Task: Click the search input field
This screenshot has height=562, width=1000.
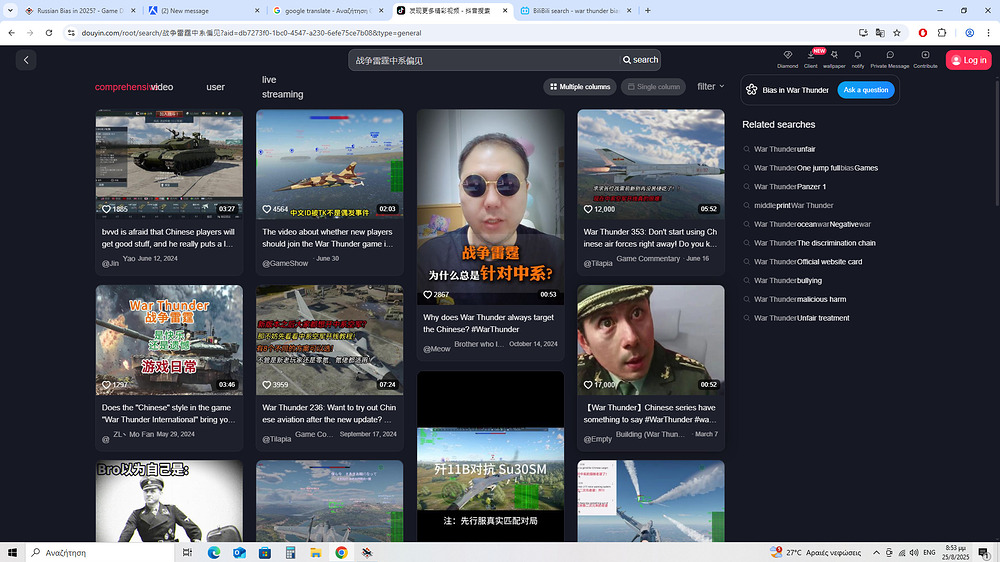Action: click(483, 60)
